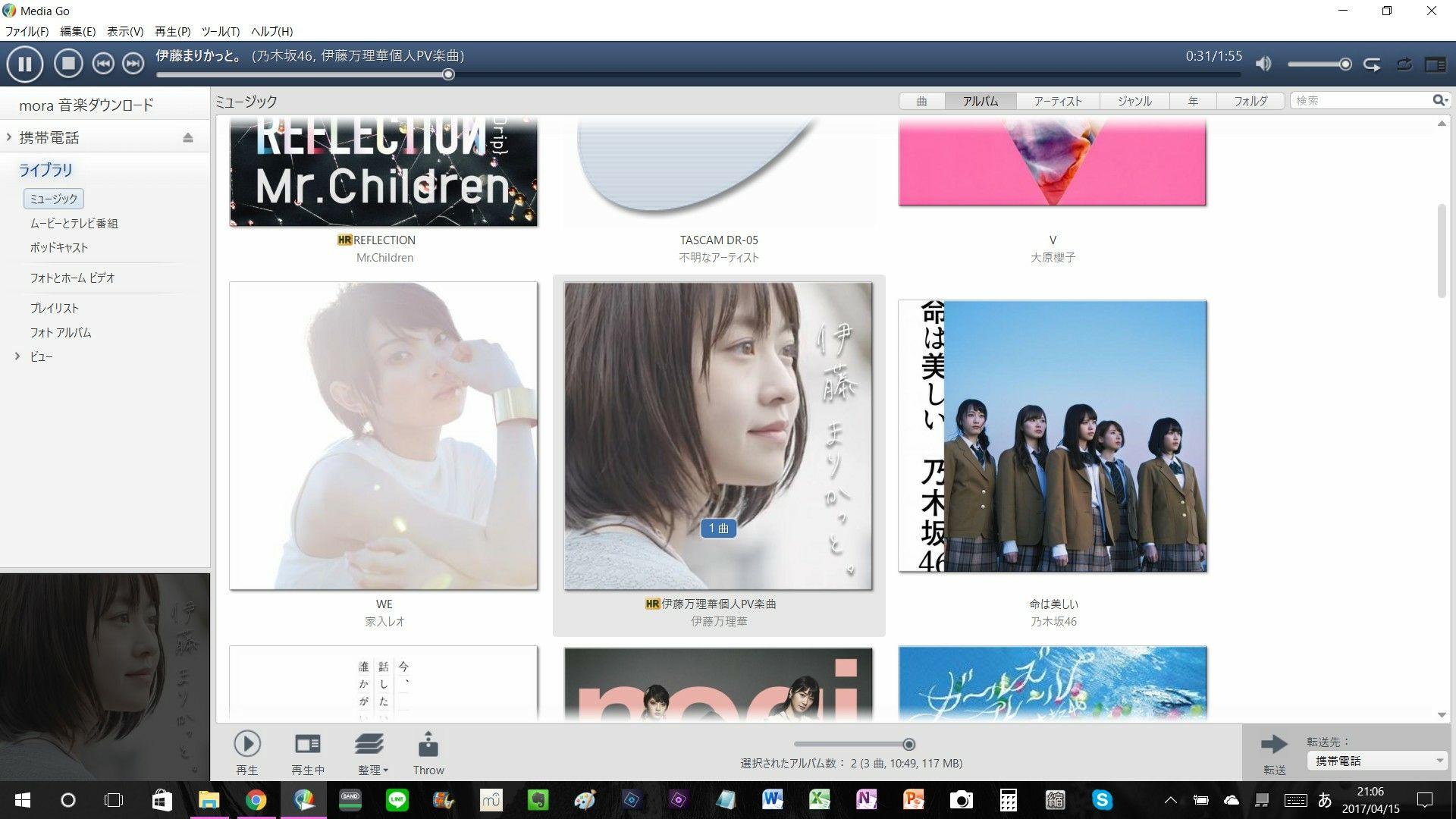Viewport: 1456px width, 819px height.
Task: Adjust the volume slider
Action: (1319, 64)
